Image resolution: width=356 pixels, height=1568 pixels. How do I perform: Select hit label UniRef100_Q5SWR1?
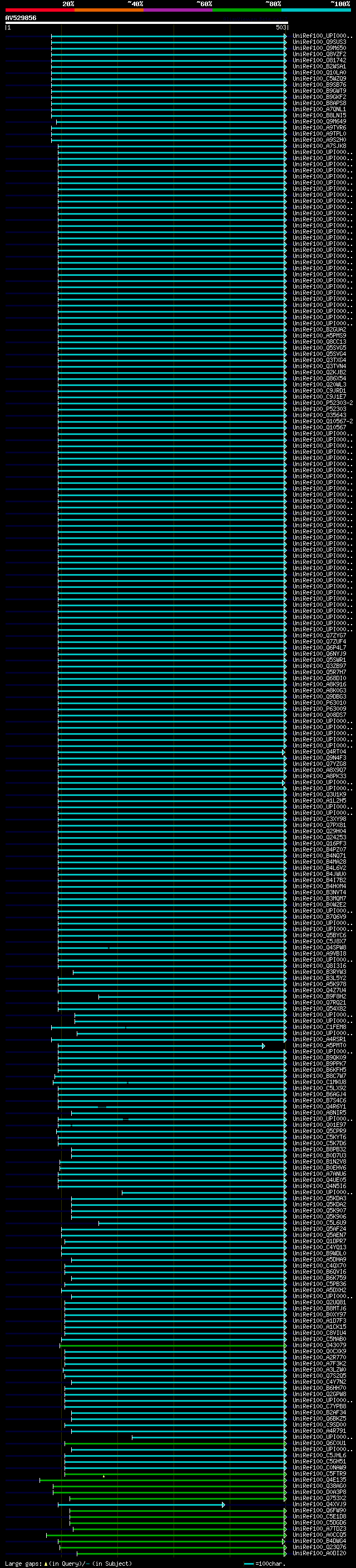[319, 659]
